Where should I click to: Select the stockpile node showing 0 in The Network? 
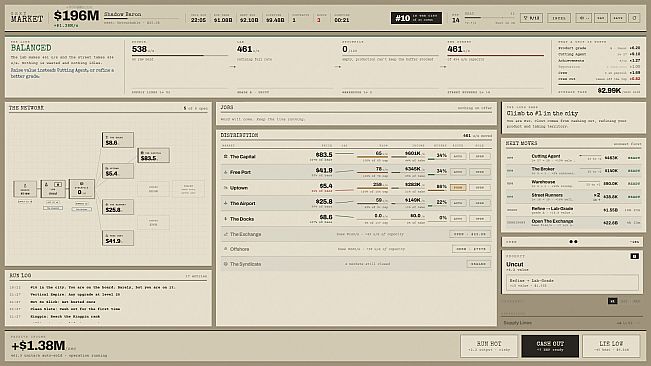82,189
